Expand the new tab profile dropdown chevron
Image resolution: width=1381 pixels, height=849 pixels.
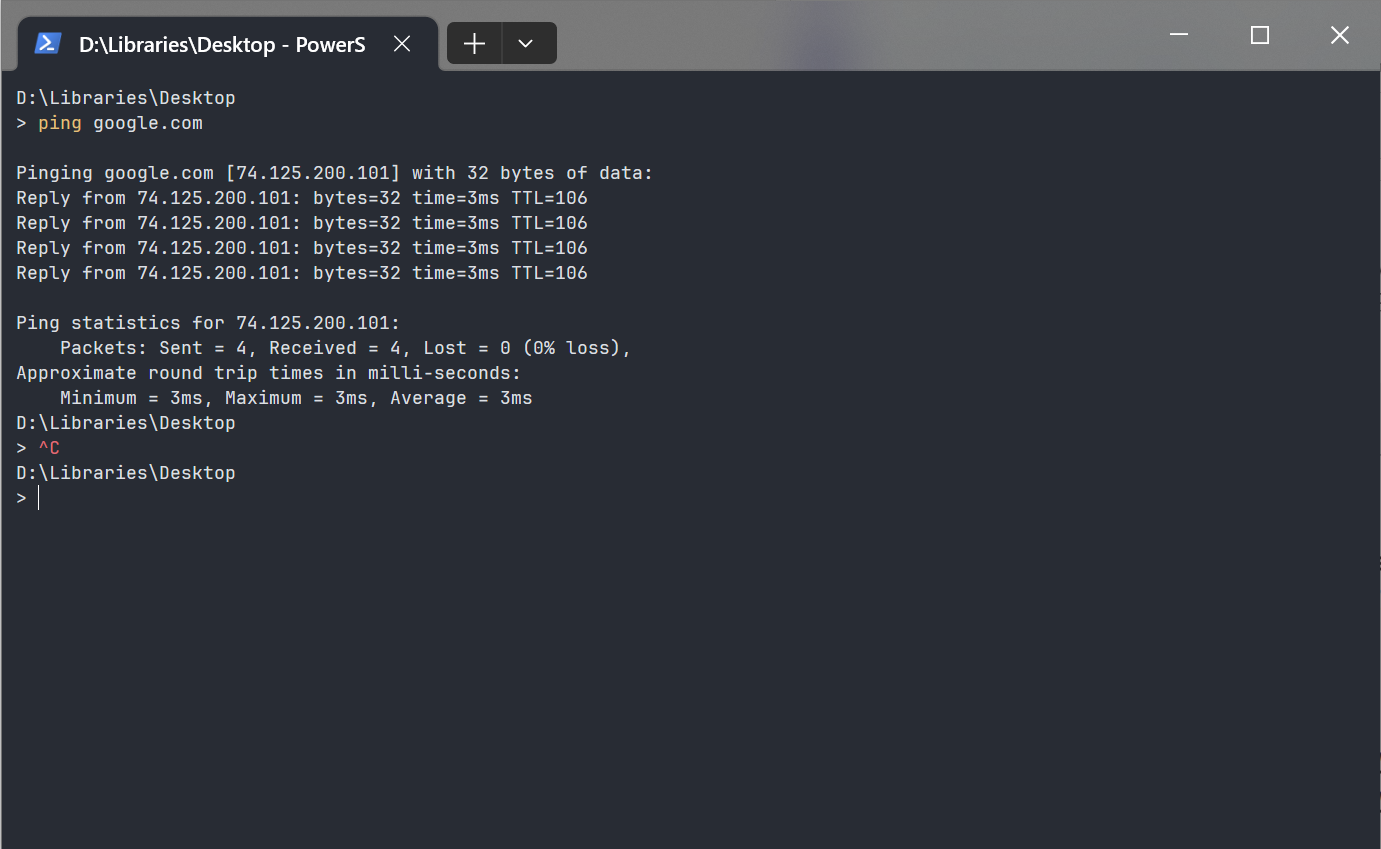[526, 44]
